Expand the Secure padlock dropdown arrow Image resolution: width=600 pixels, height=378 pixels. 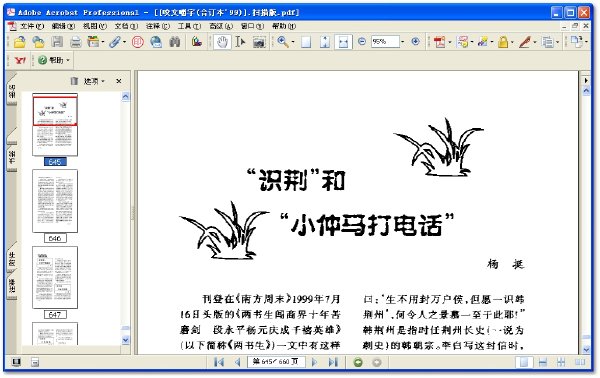(513, 42)
